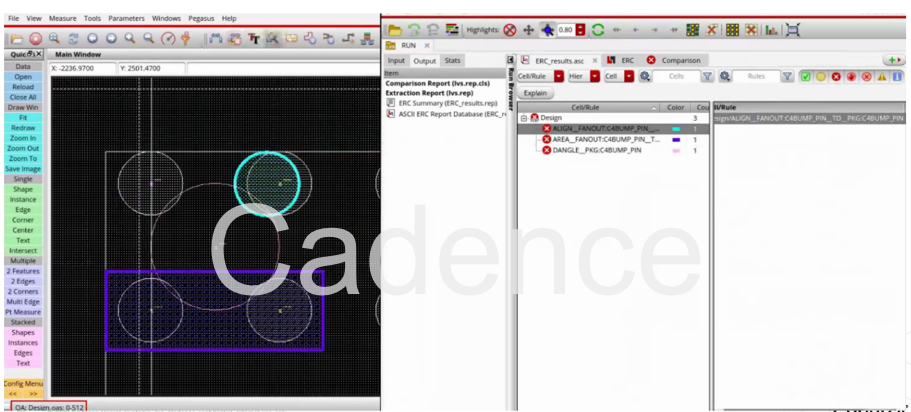This screenshot has height=412, width=911.
Task: Click the open folder icon in layout toolbar
Action: (x=17, y=37)
